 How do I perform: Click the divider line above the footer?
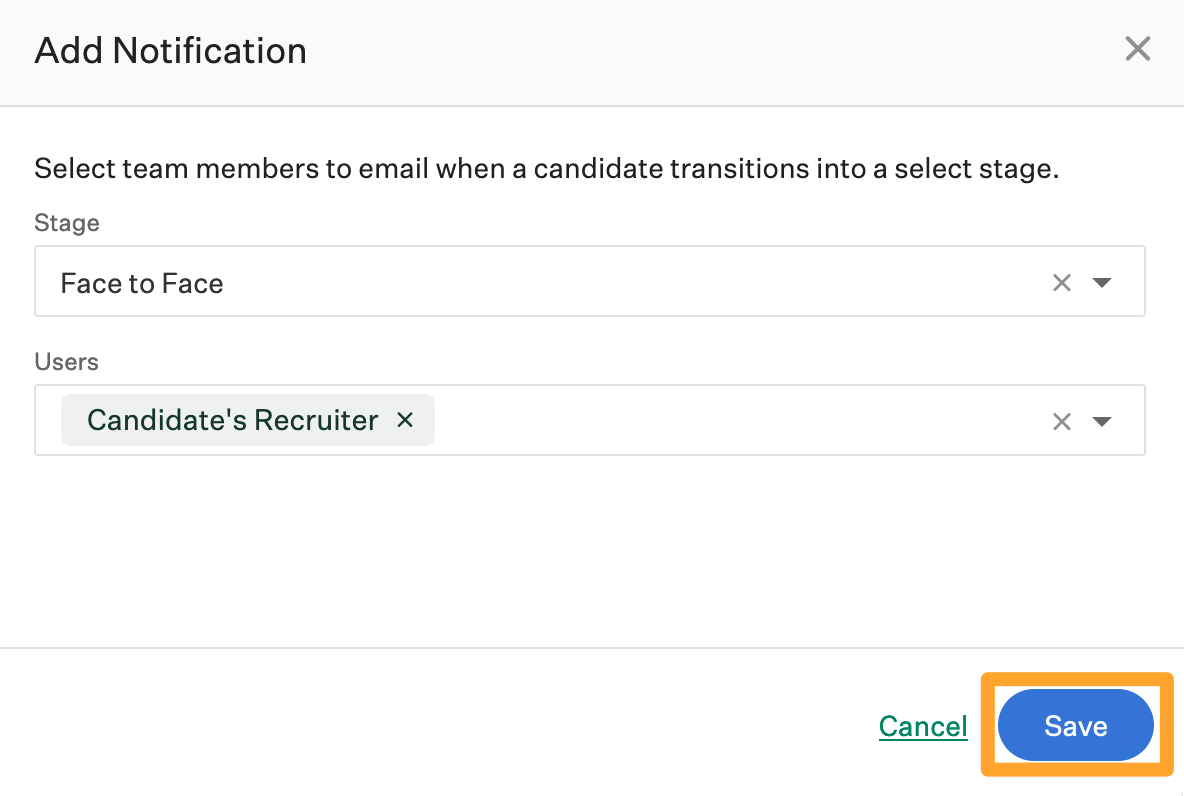tap(590, 648)
